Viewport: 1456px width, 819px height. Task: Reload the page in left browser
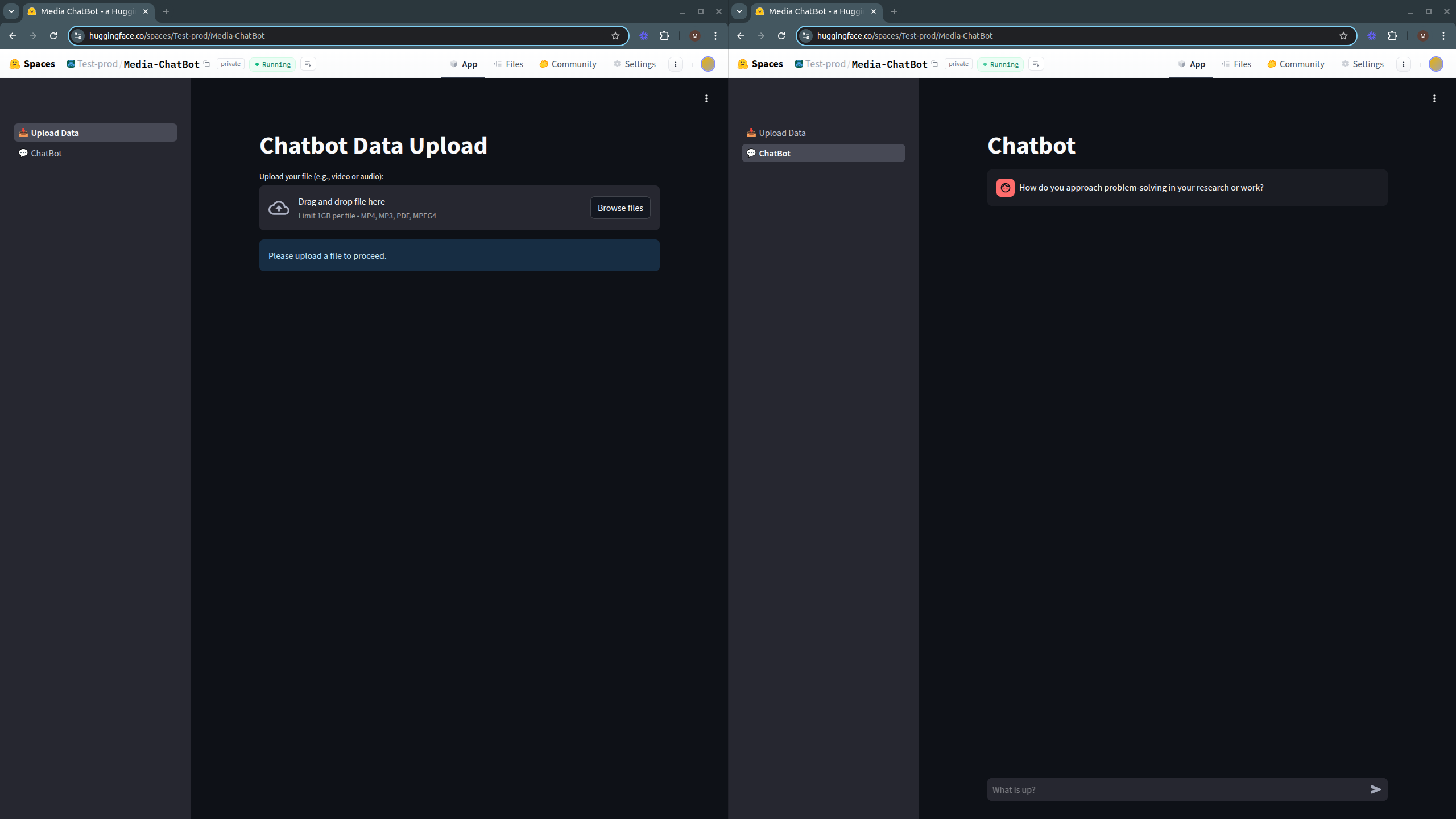coord(53,36)
